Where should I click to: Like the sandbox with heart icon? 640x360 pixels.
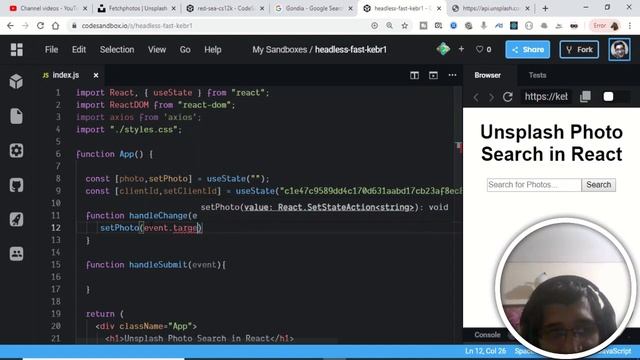479,49
